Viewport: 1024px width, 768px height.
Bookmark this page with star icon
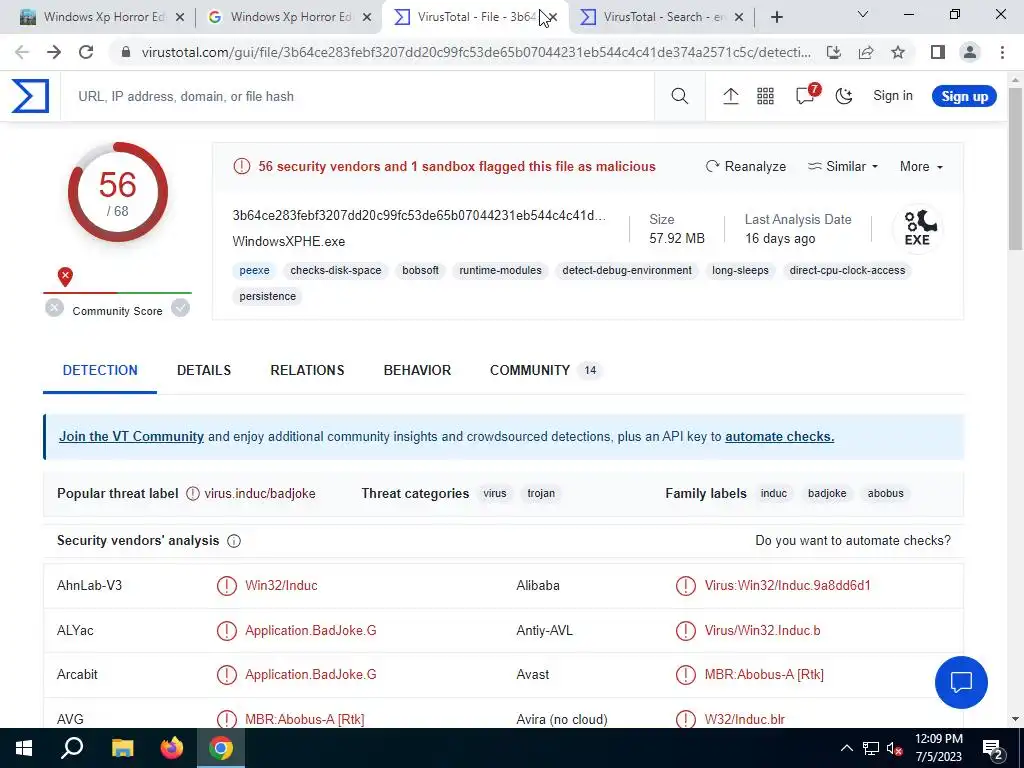coord(898,52)
